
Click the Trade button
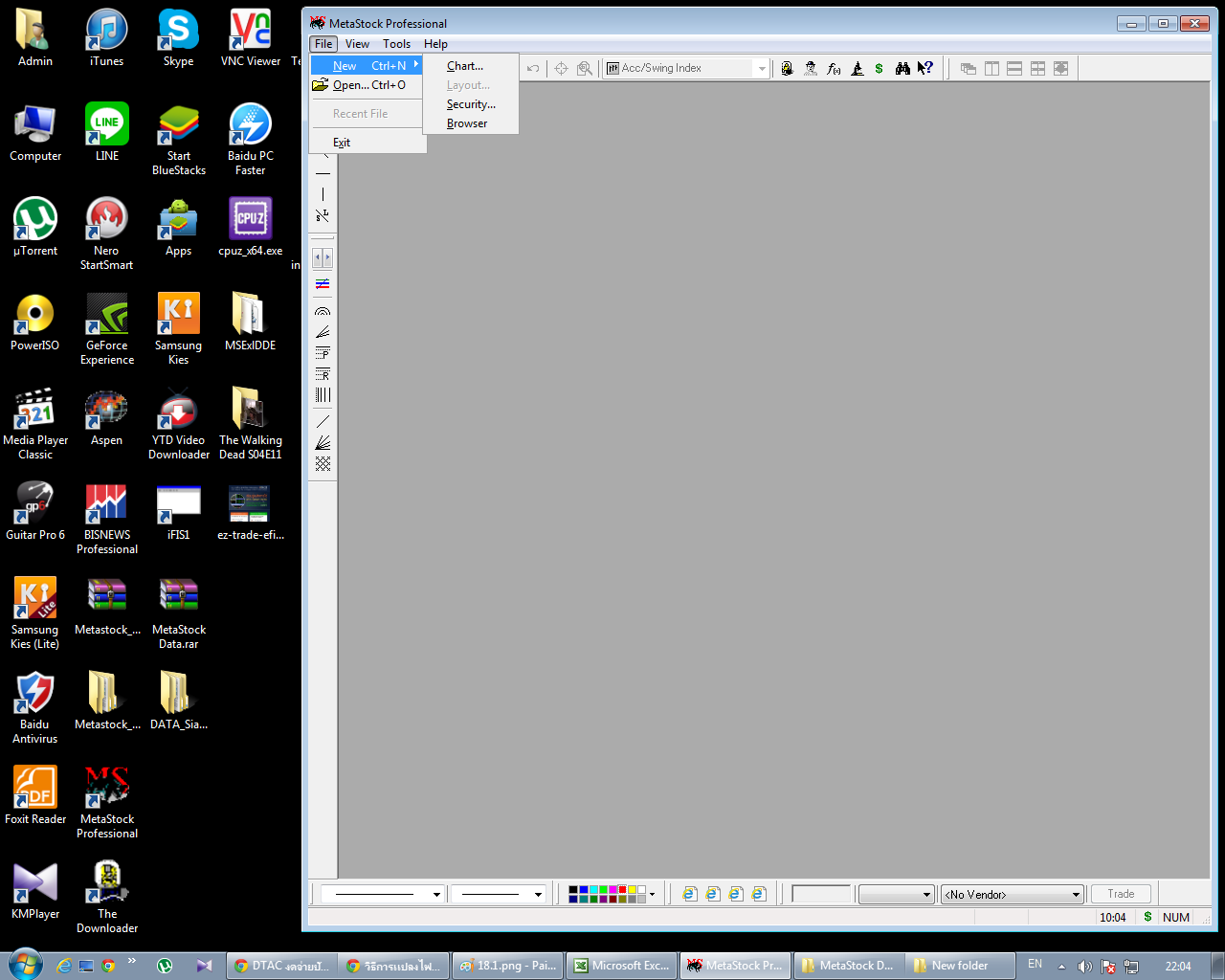click(x=1121, y=894)
